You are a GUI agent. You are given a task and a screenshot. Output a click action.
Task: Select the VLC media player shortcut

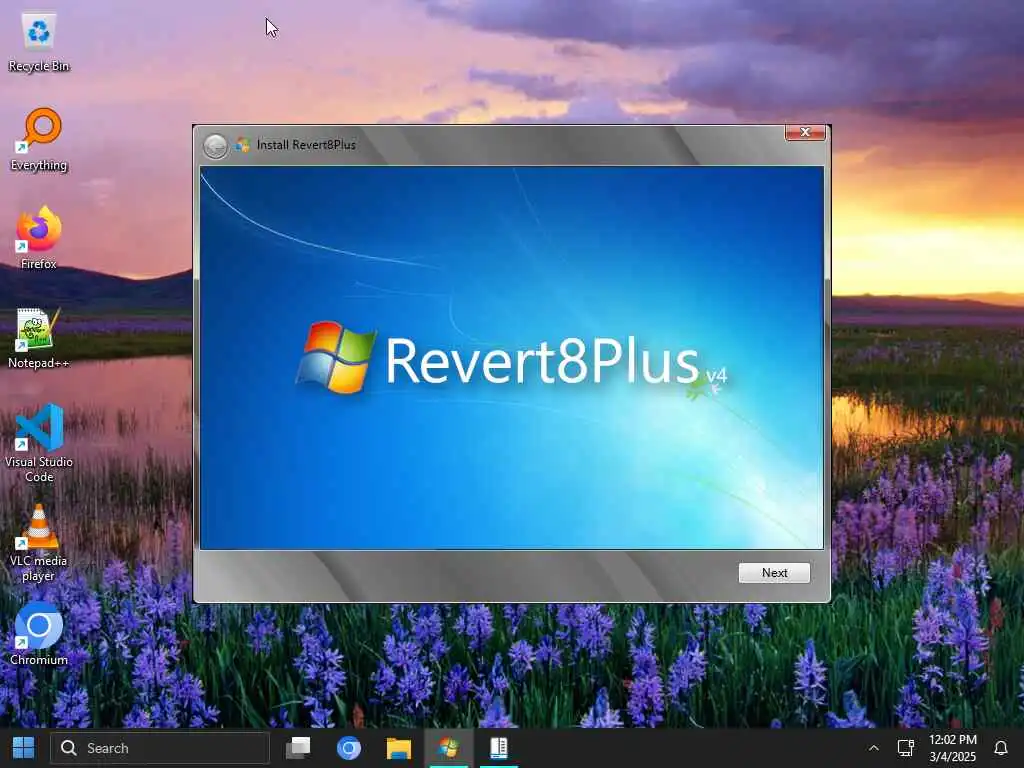point(39,543)
